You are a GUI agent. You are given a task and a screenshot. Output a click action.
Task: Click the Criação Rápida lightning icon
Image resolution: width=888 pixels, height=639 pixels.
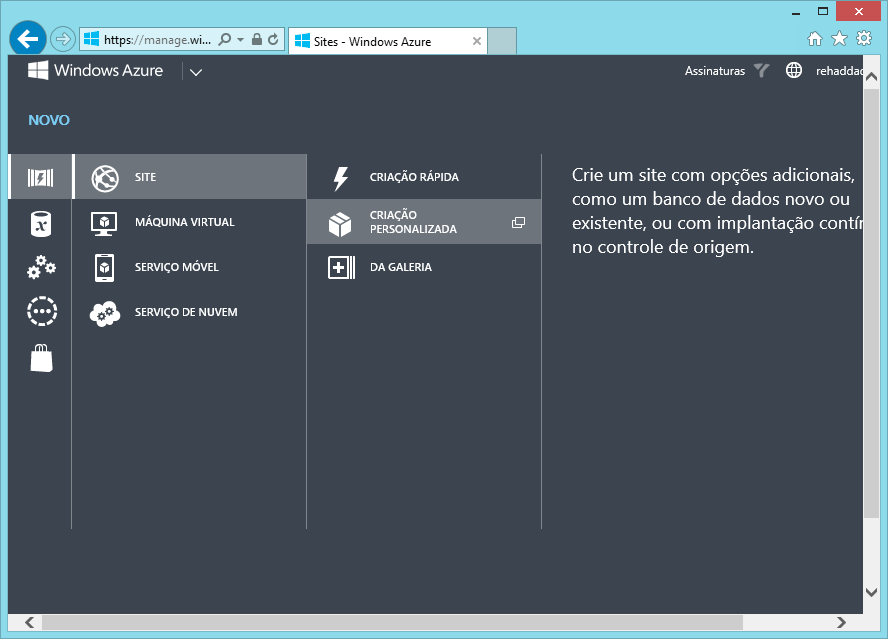(x=340, y=178)
